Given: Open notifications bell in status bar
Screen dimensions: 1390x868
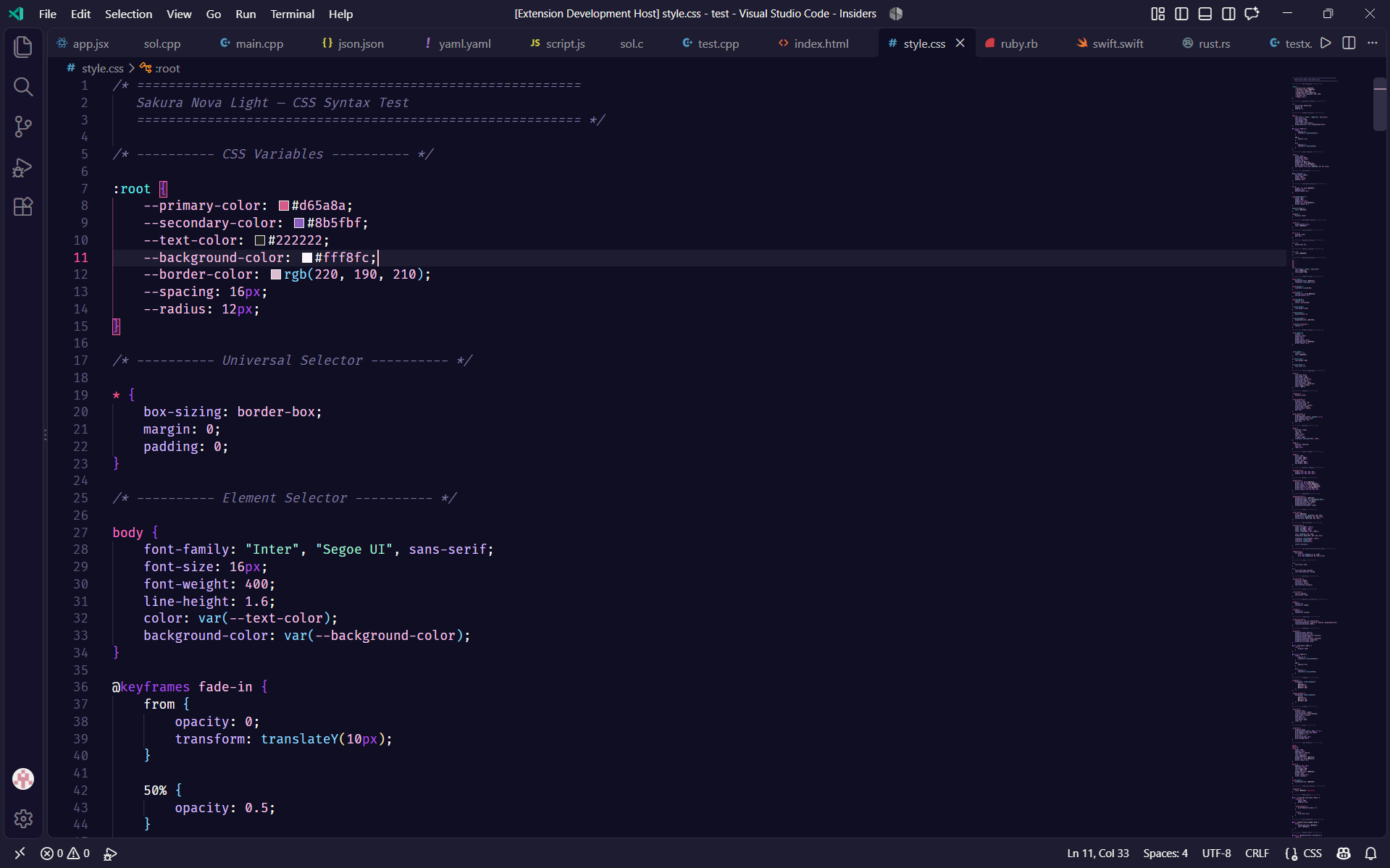Looking at the screenshot, I should tap(1370, 854).
